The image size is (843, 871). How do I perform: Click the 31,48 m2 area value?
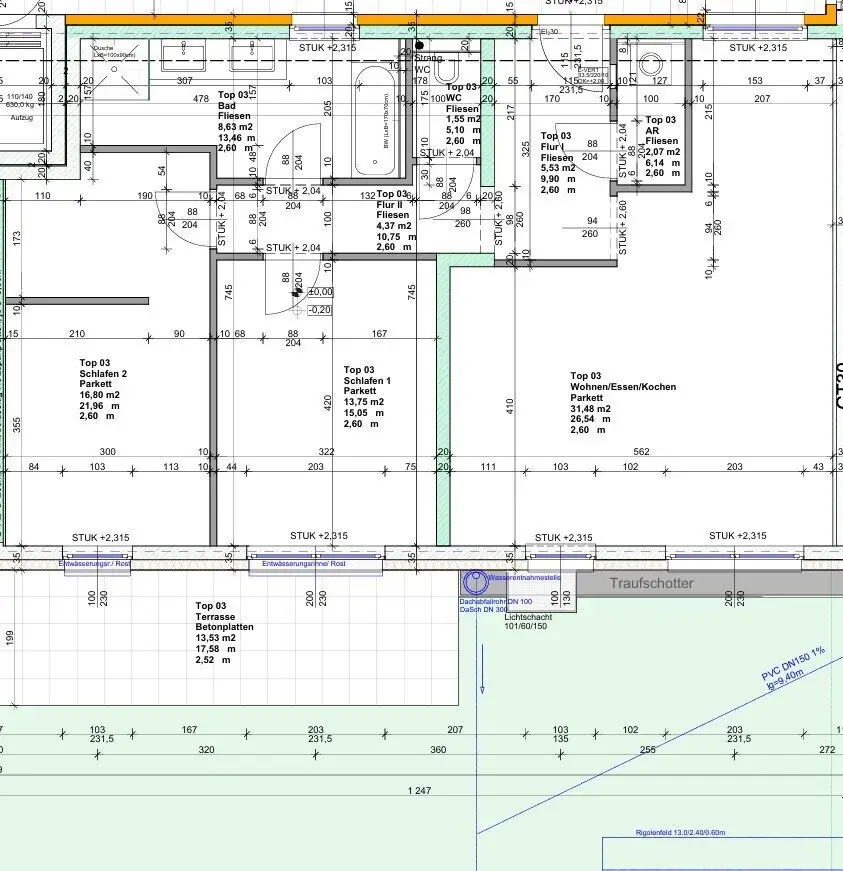[x=590, y=409]
